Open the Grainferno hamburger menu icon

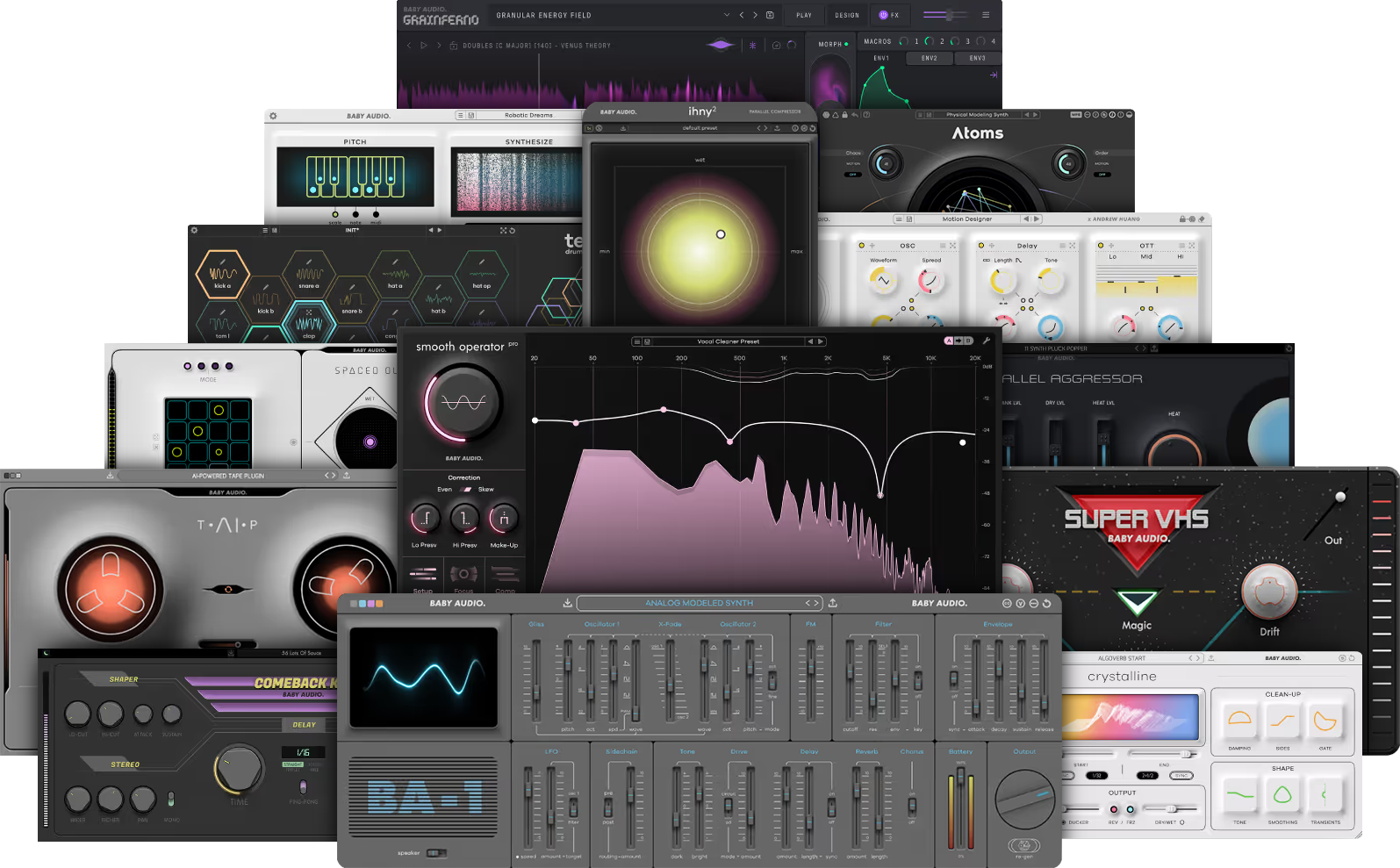coord(986,15)
